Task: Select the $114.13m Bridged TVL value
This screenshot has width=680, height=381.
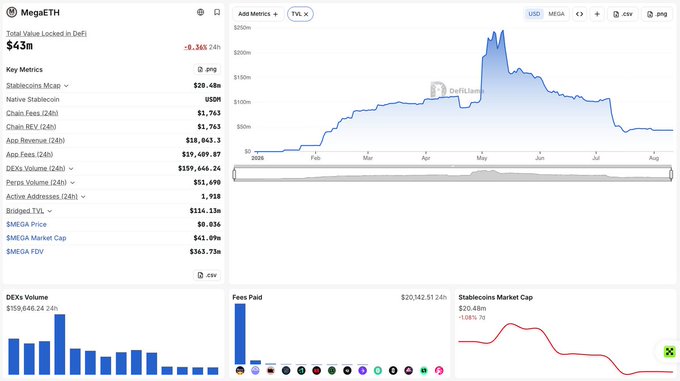Action: pos(205,211)
